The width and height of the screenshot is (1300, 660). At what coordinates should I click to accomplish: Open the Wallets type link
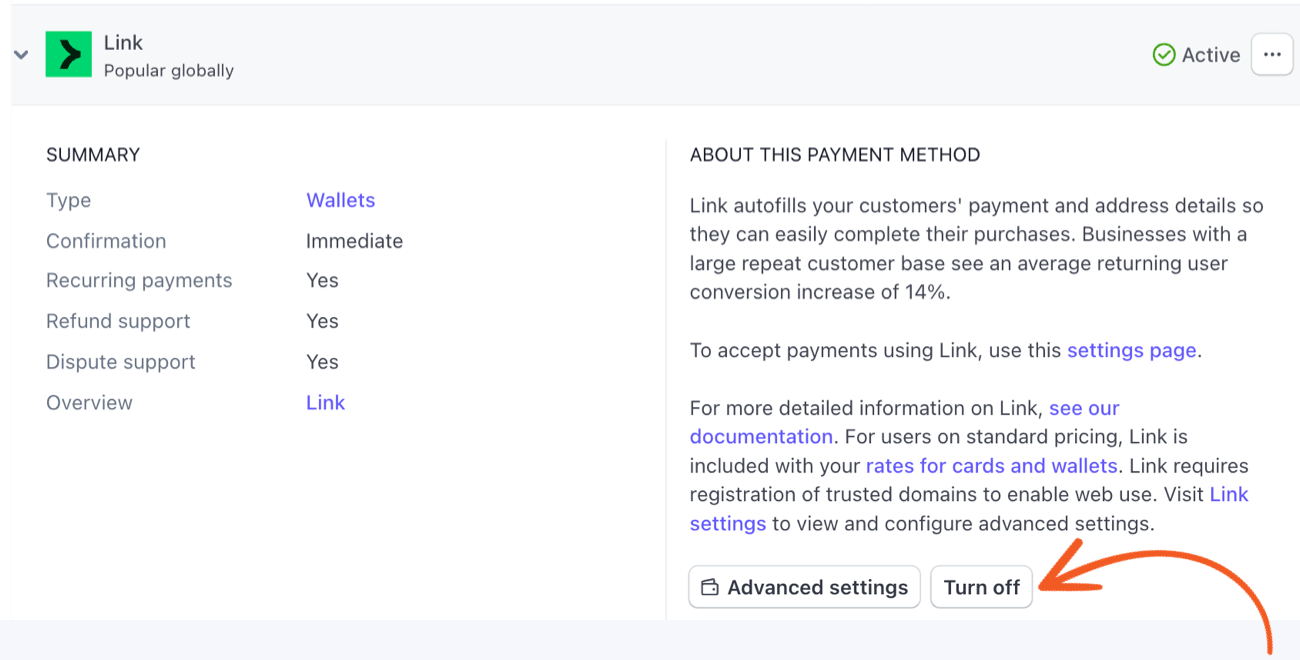click(x=341, y=200)
